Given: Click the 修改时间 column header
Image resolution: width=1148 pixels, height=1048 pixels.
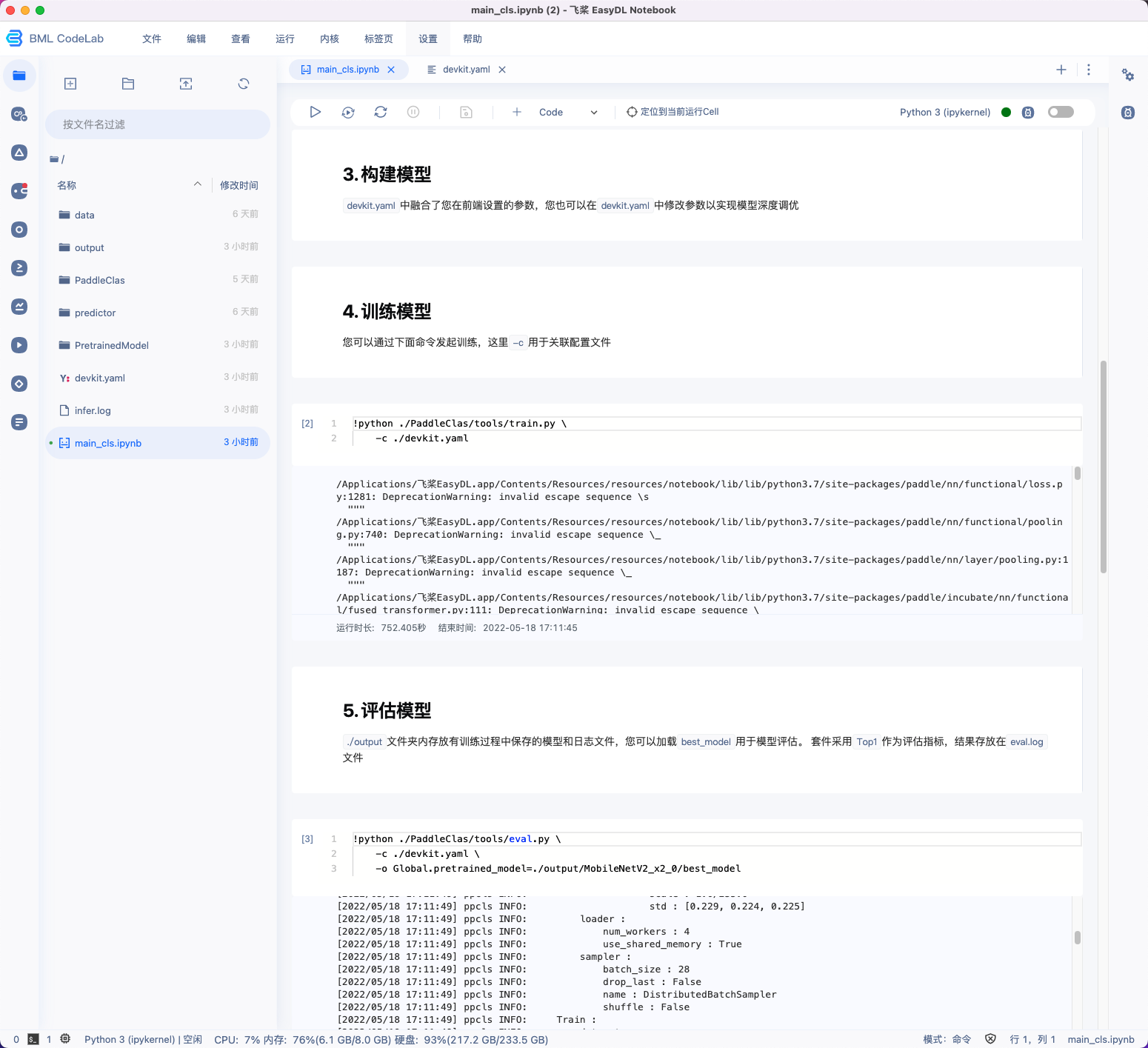Looking at the screenshot, I should (x=239, y=185).
